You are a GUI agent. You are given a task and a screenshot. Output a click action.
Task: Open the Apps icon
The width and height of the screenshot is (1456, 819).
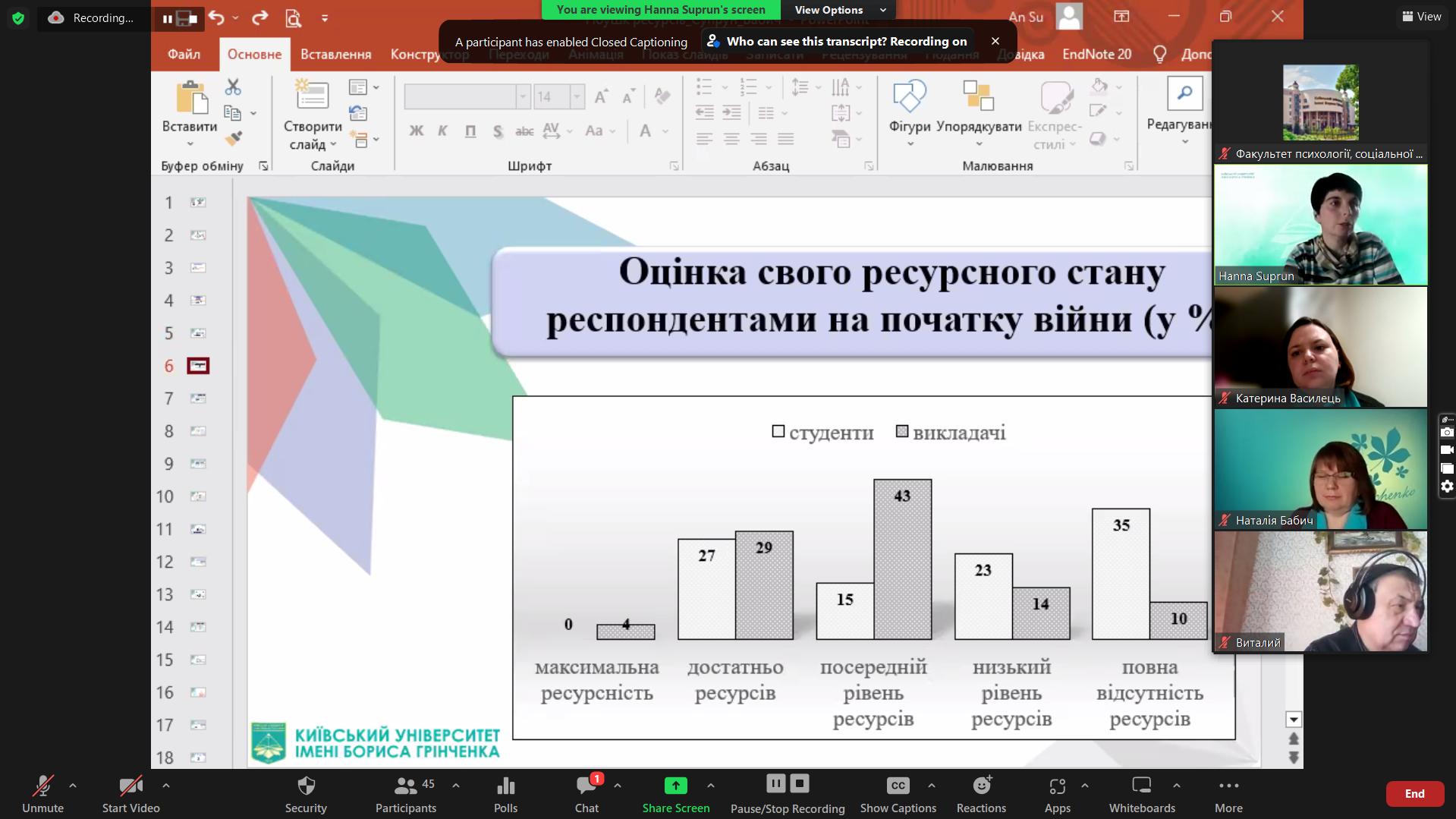coord(1057,786)
